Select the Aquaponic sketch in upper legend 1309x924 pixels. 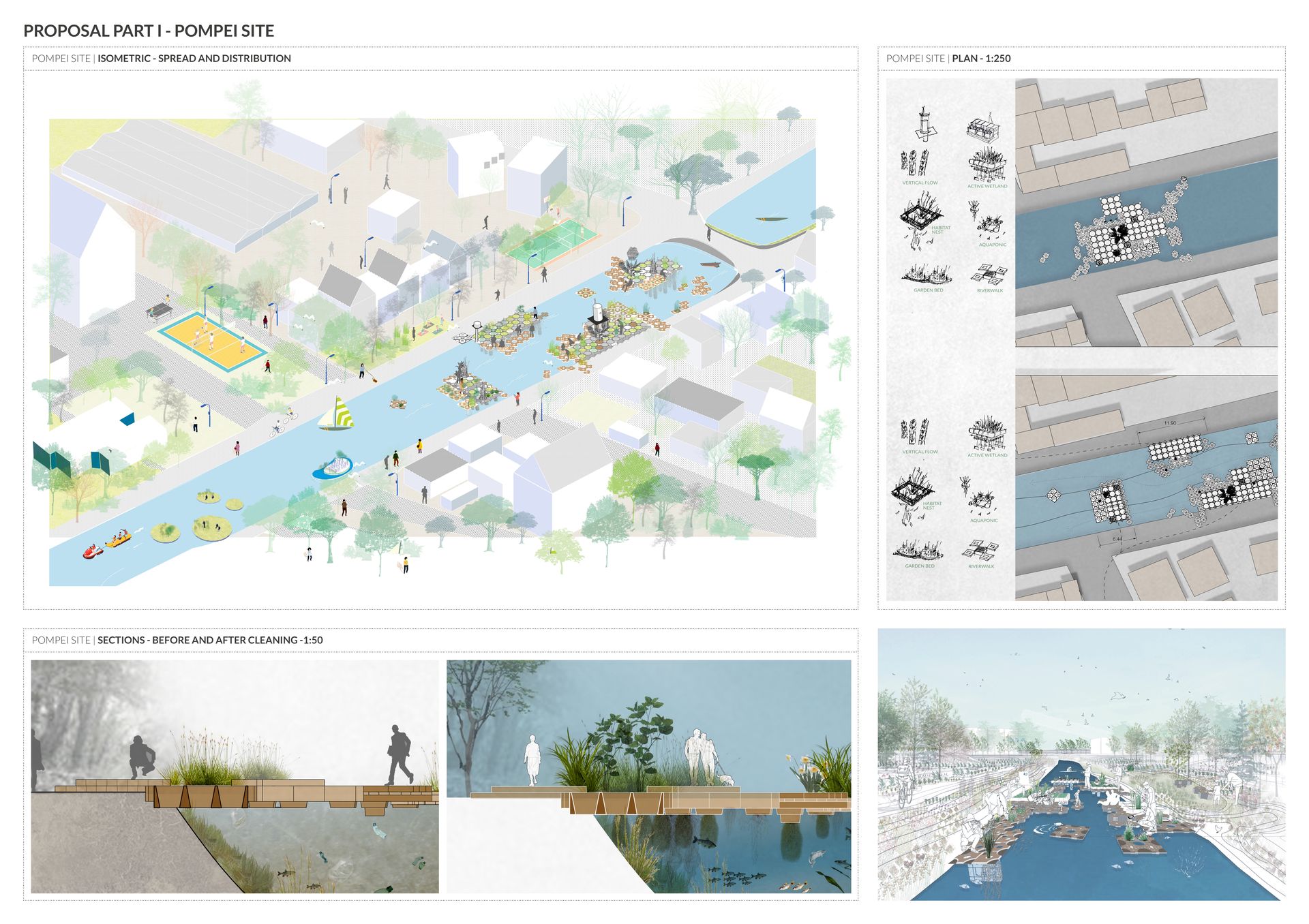tap(985, 219)
